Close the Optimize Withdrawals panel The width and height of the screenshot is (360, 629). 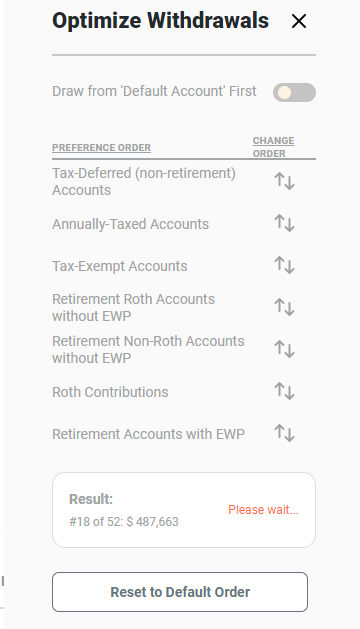299,21
